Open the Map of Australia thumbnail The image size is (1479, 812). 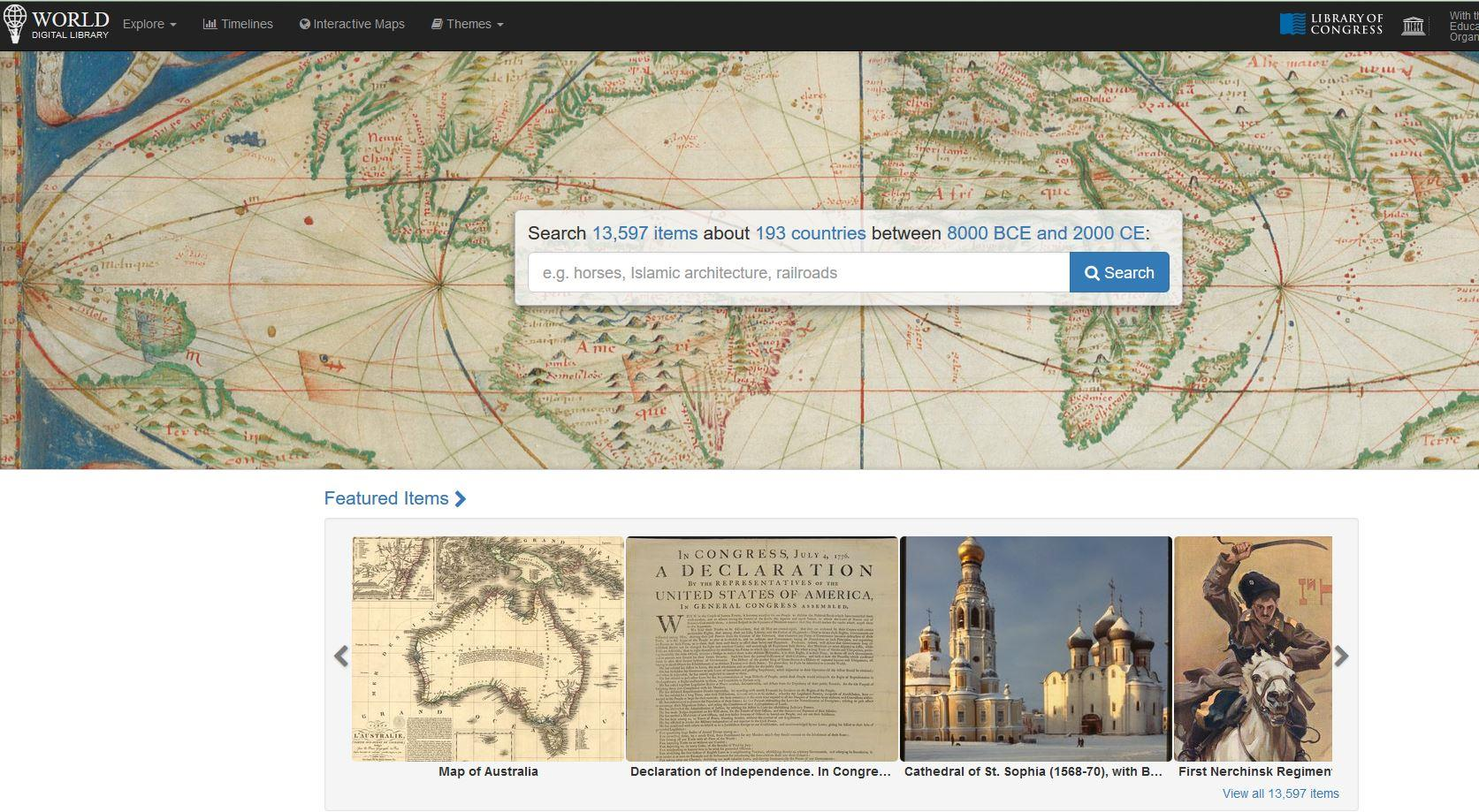click(488, 649)
